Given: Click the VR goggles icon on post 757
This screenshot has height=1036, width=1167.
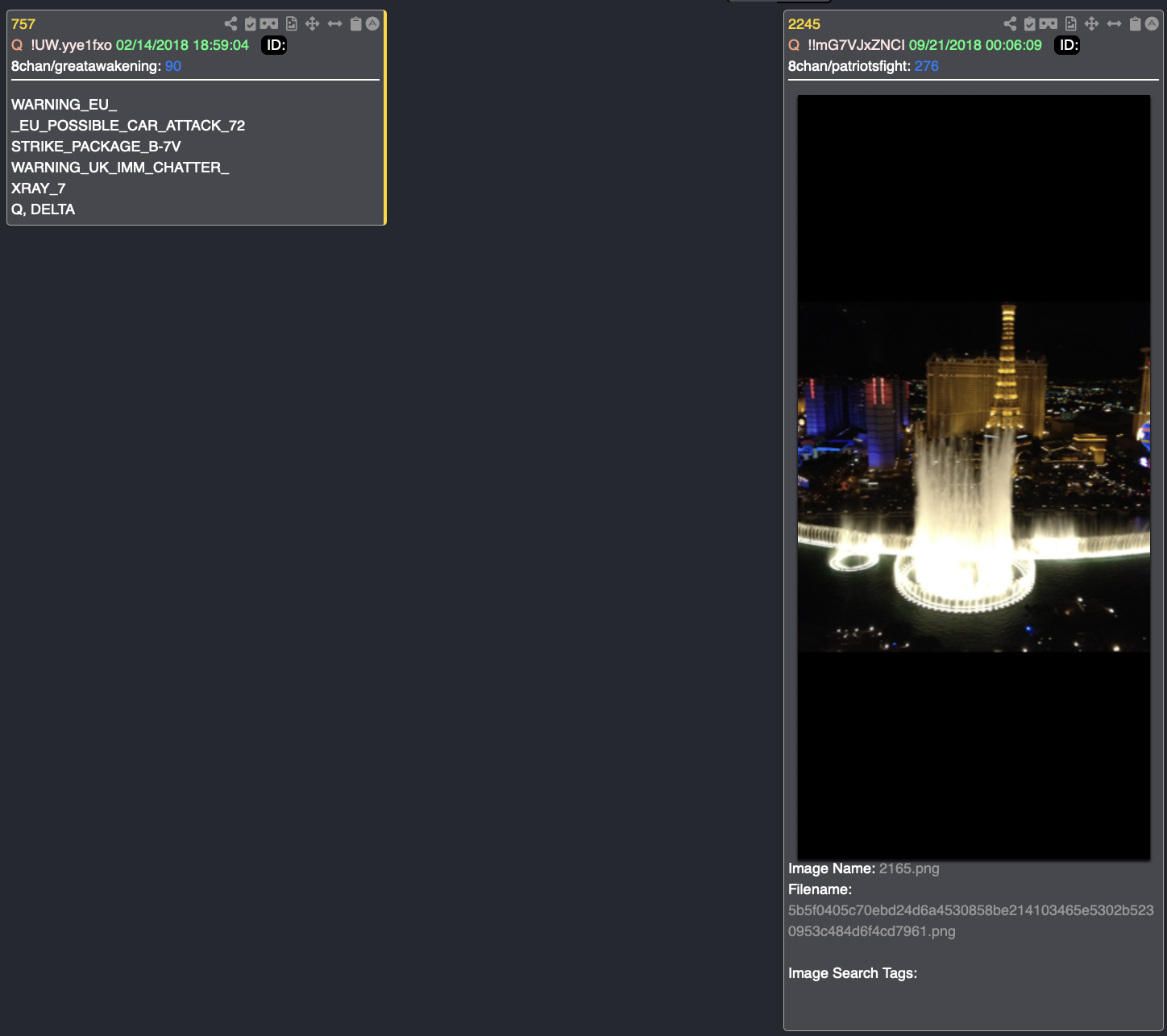Looking at the screenshot, I should coord(269,24).
